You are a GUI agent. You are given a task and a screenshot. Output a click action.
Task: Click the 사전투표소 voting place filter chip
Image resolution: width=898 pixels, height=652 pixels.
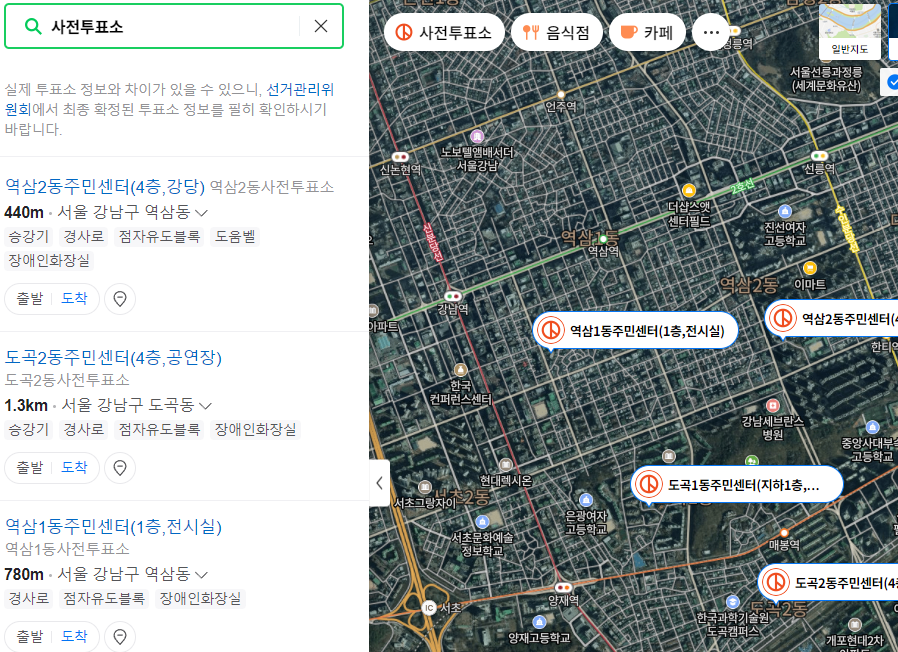click(444, 32)
